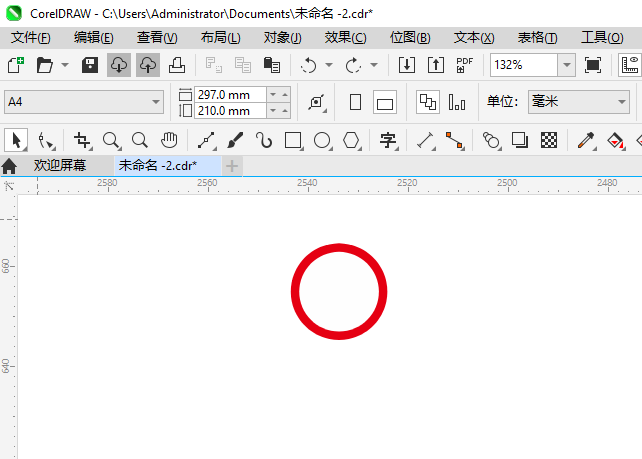Open the 编辑(E) menu
The height and width of the screenshot is (459, 642).
(x=94, y=38)
